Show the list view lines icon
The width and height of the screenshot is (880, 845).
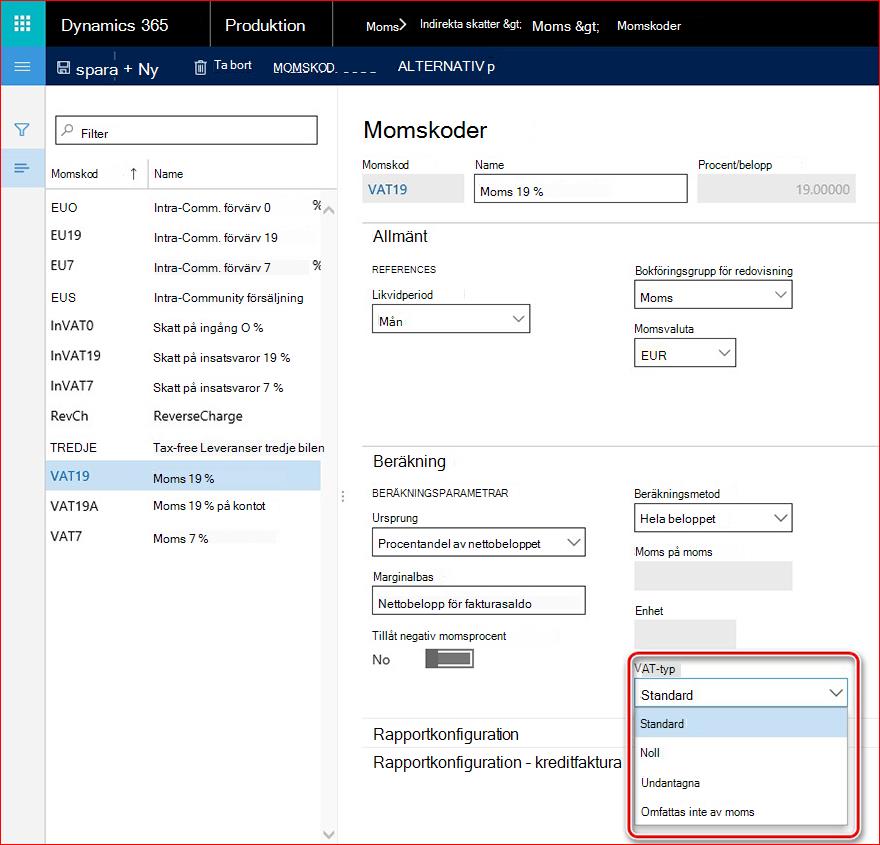click(x=22, y=168)
